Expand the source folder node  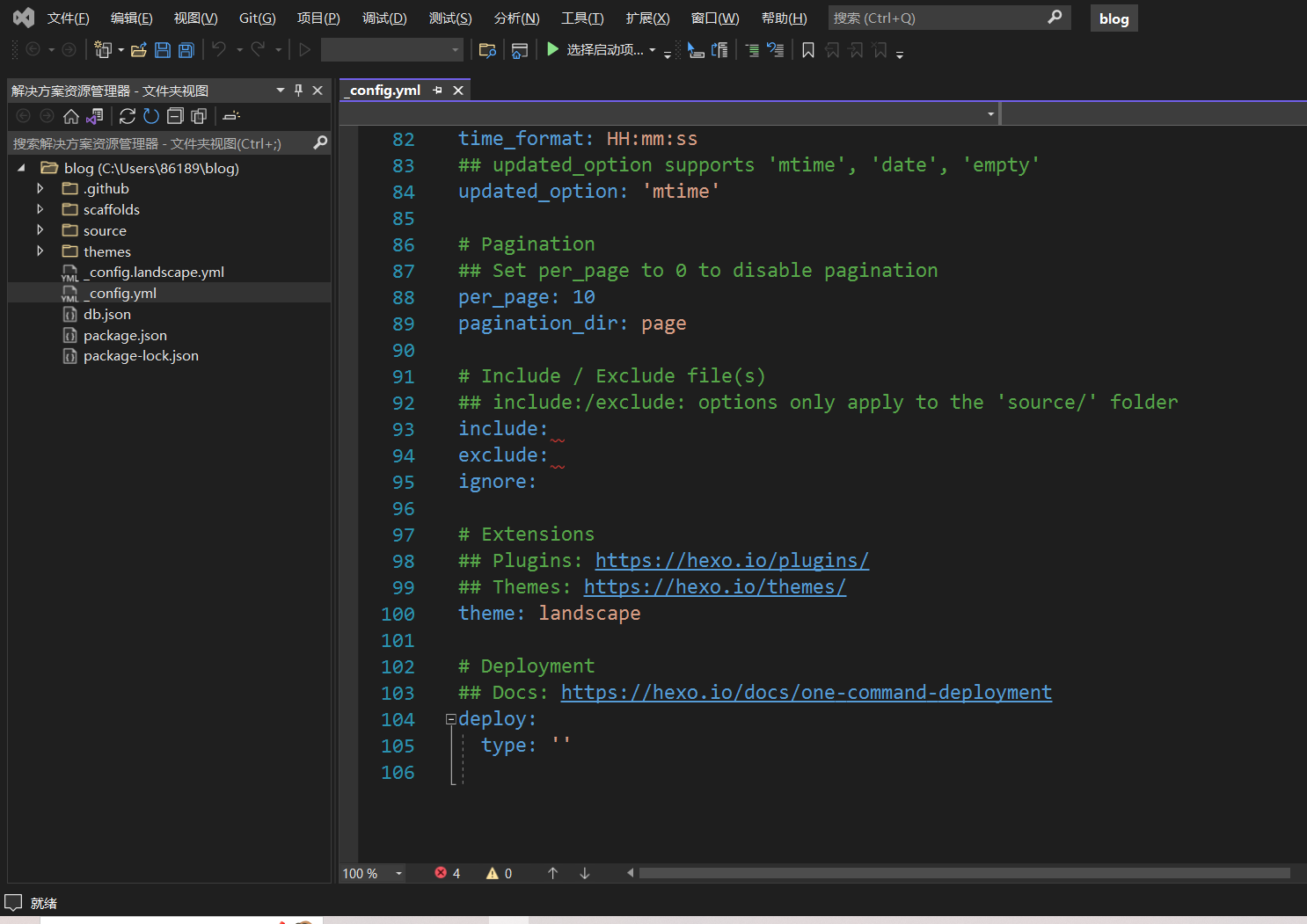(40, 230)
